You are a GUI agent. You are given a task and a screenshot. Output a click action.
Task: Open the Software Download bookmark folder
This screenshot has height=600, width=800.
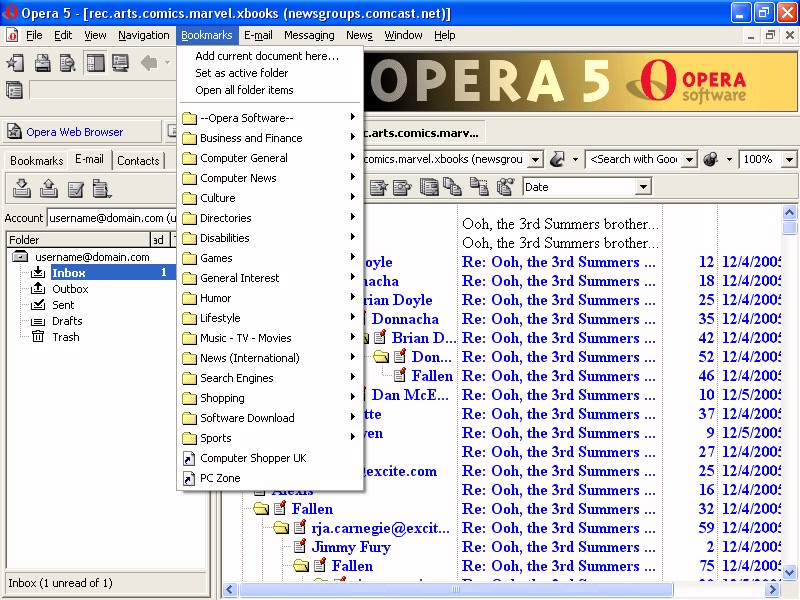click(x=269, y=418)
